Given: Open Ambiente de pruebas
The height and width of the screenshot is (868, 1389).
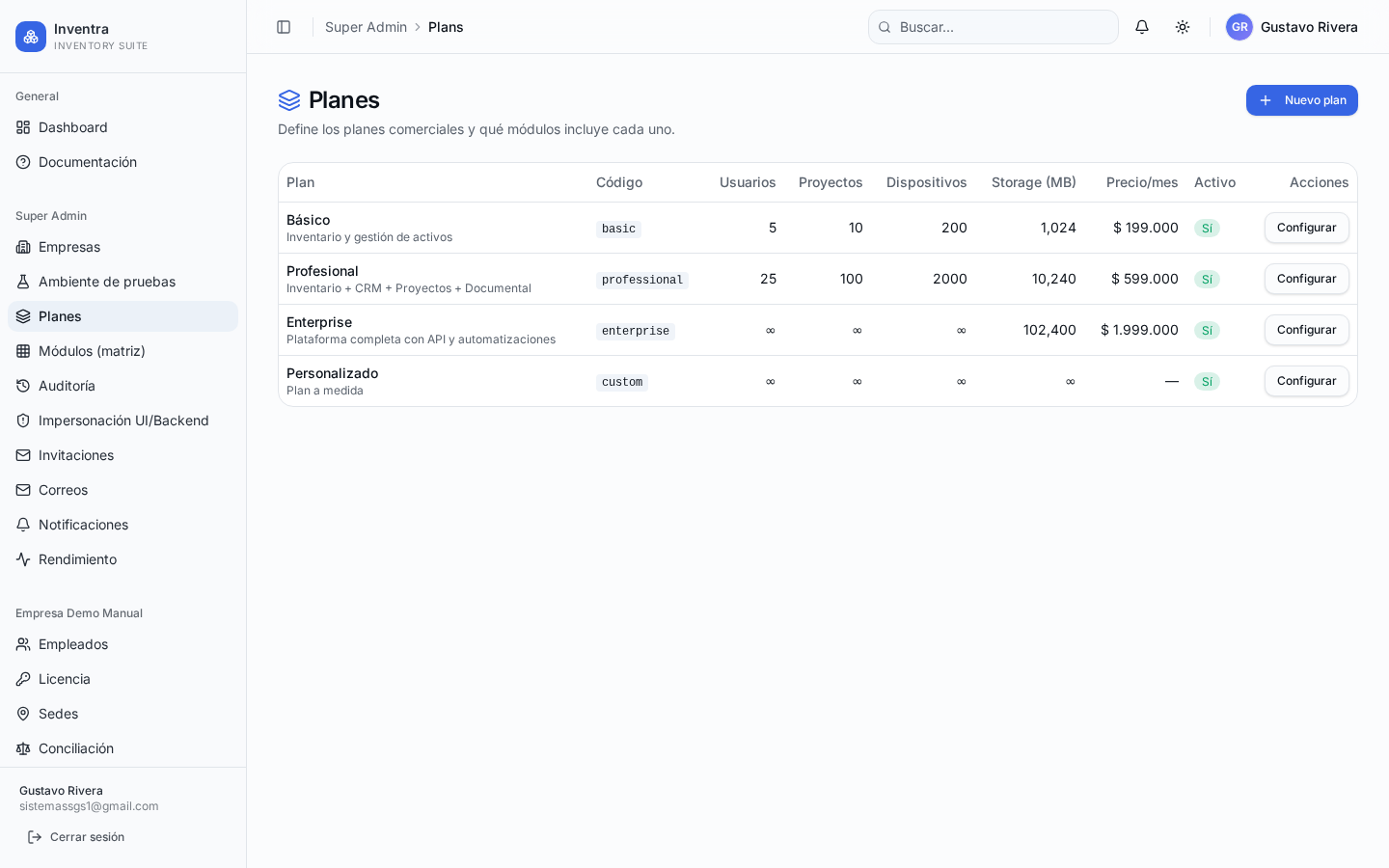Looking at the screenshot, I should click(123, 282).
